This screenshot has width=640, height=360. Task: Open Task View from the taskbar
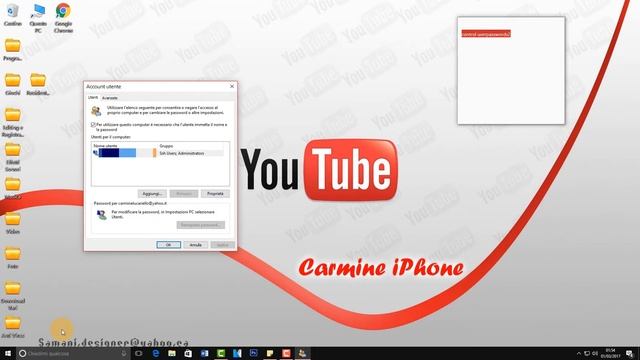point(139,353)
